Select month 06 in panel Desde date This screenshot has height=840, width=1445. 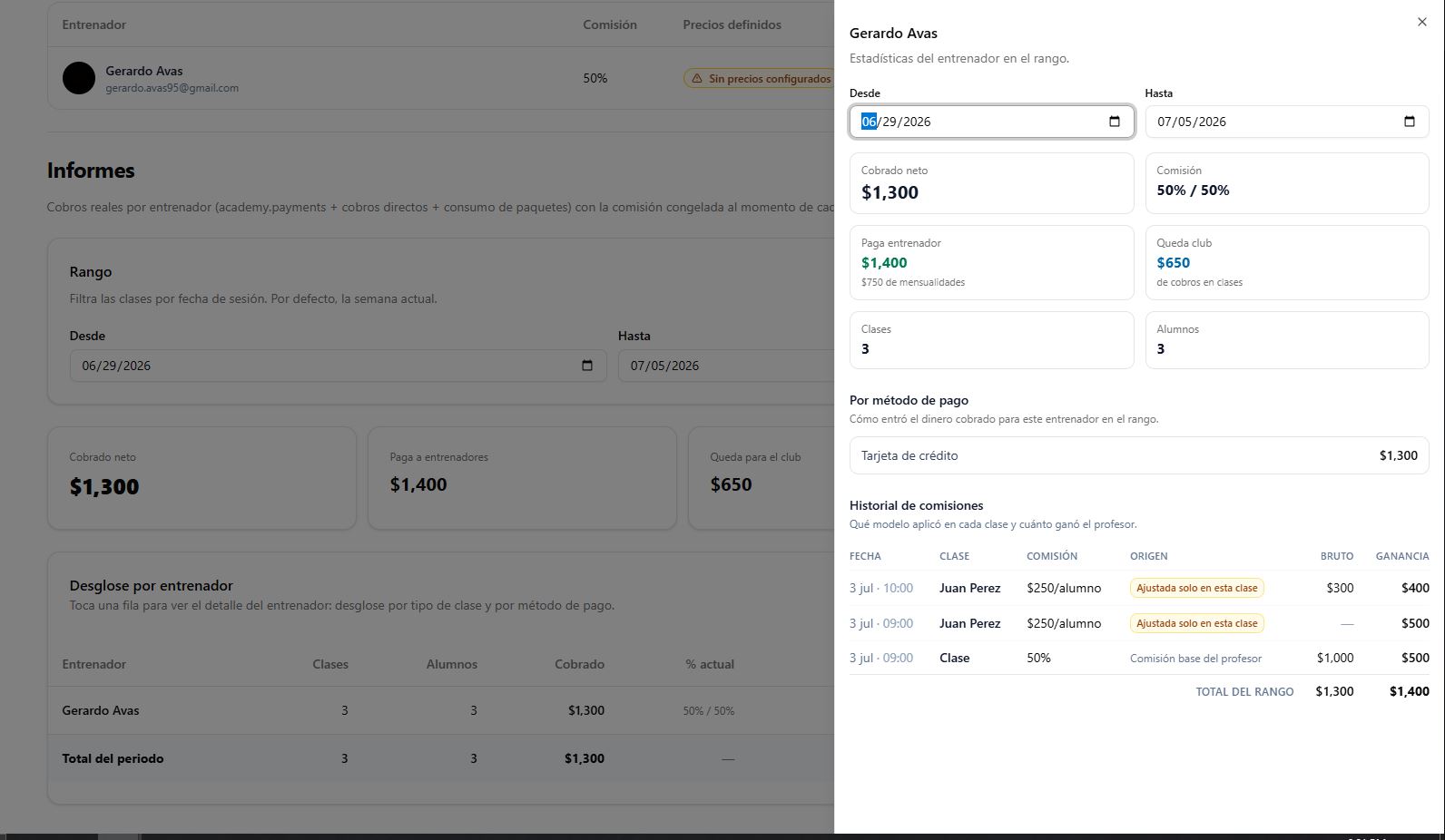click(869, 122)
